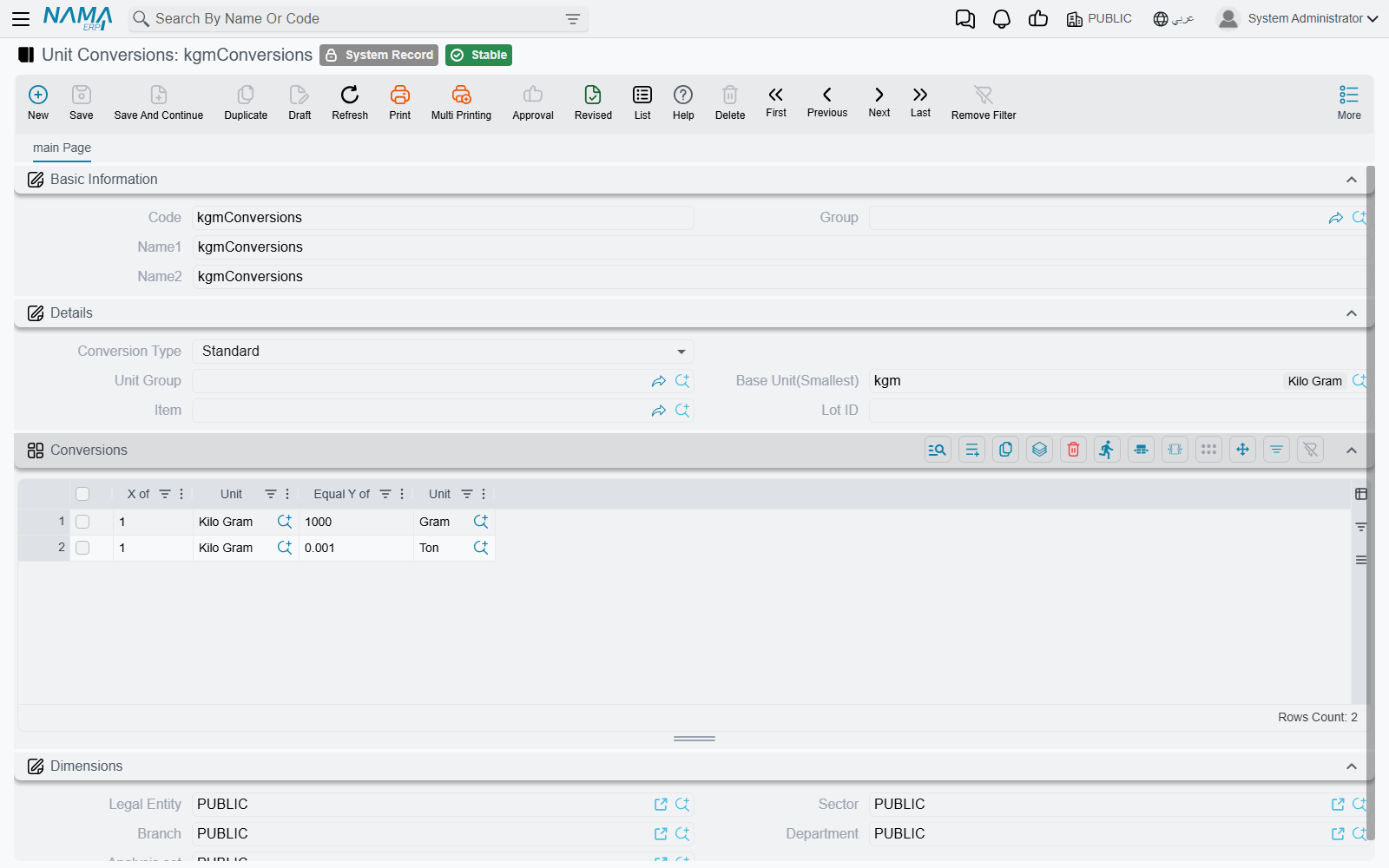Open the hamburger main menu
Screen dimensions: 1389x868
(21, 18)
